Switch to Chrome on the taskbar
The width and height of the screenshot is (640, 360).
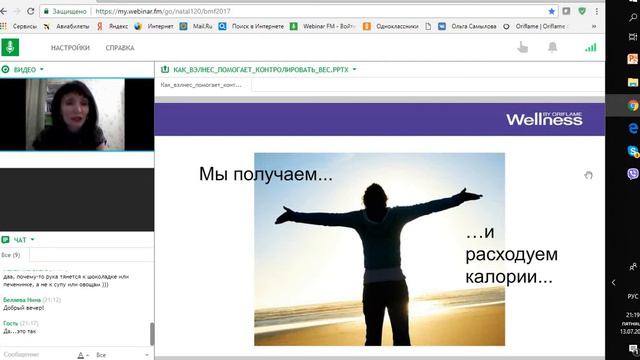(633, 106)
